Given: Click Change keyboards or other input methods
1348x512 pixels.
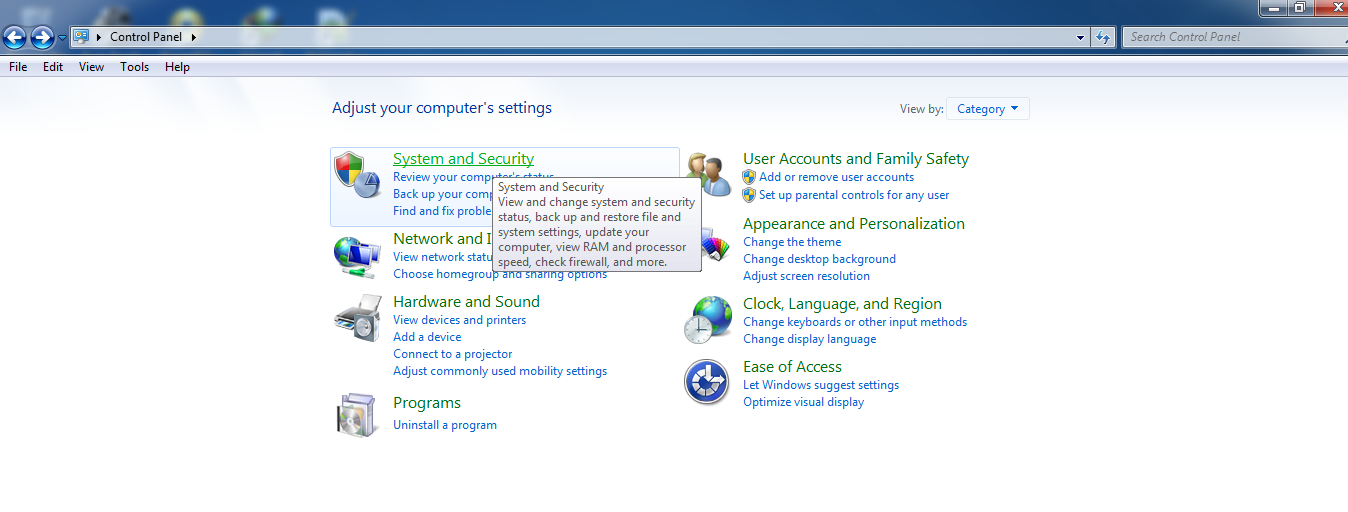Looking at the screenshot, I should (855, 322).
